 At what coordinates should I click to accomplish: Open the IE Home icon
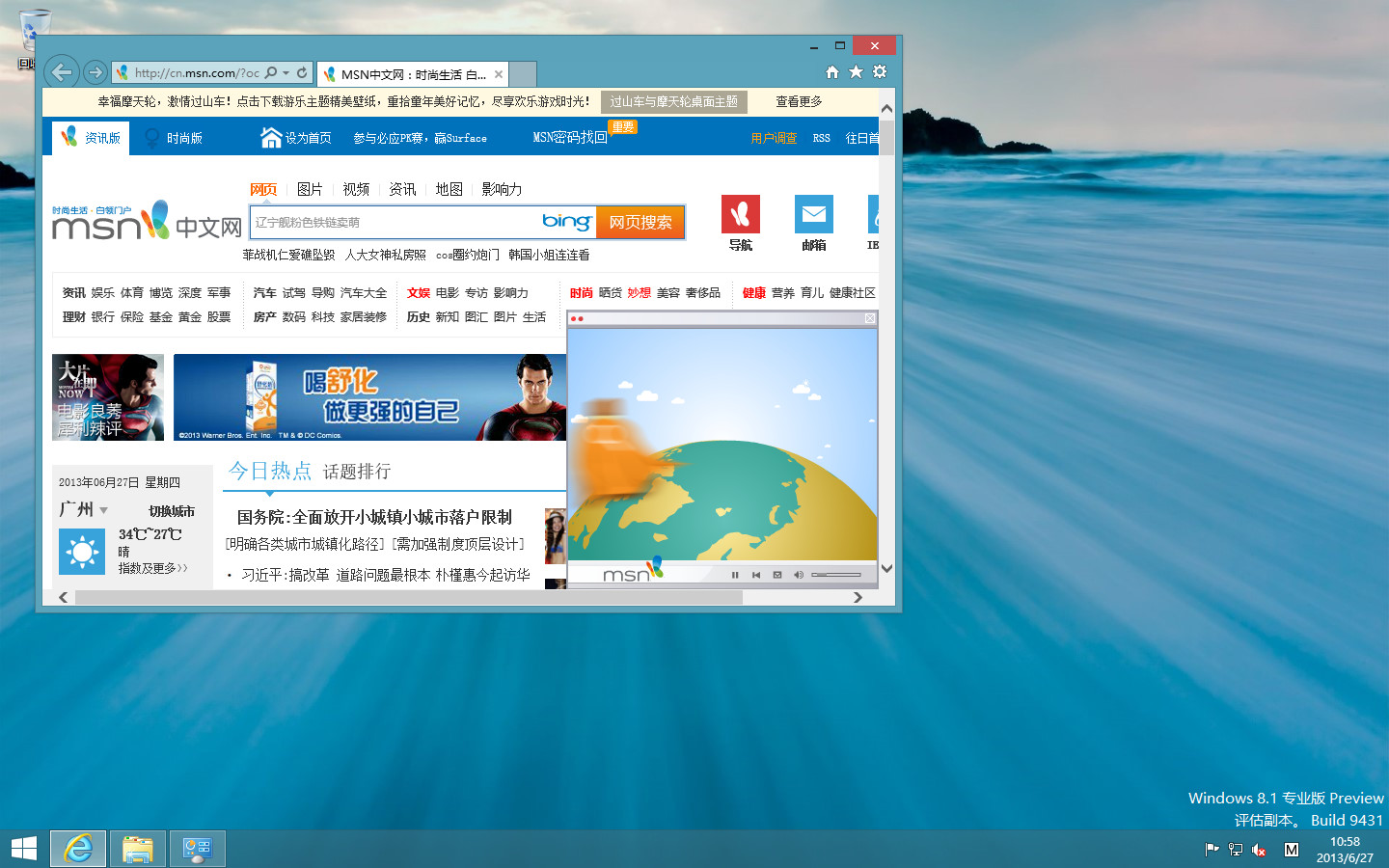click(831, 72)
